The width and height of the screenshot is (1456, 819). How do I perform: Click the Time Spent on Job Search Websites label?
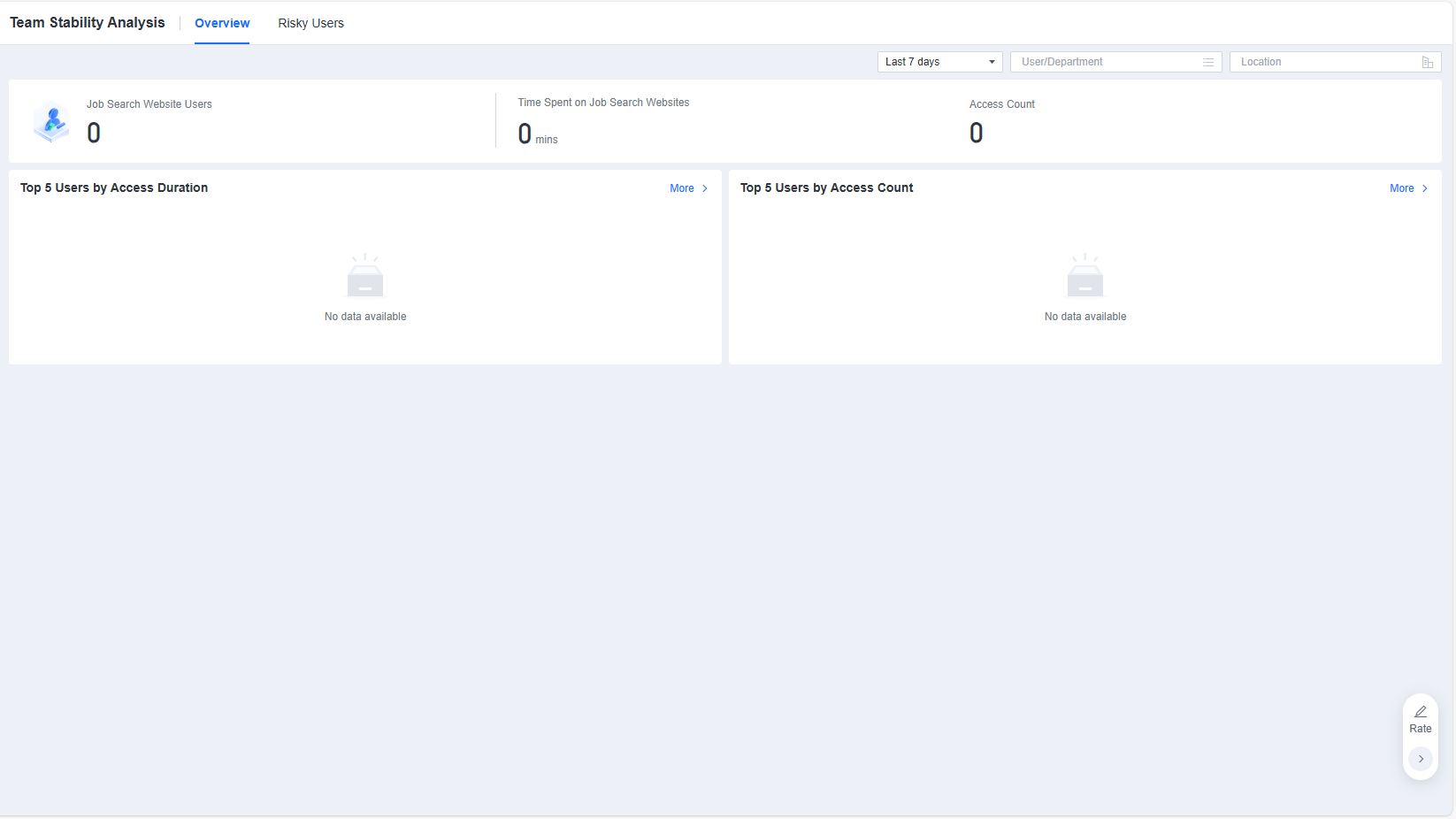(x=603, y=103)
